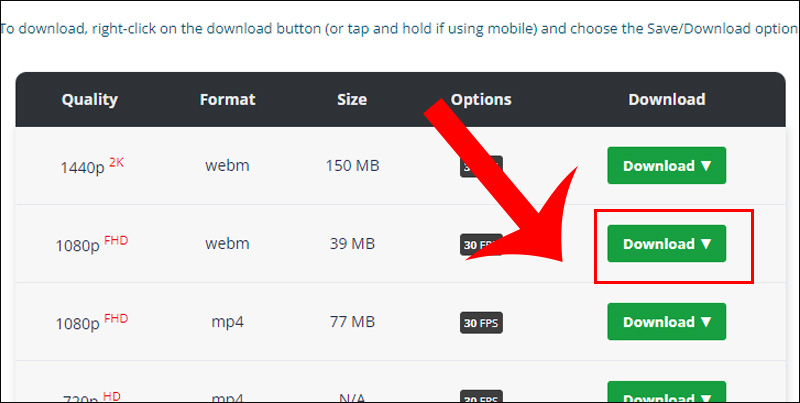Click highlighted Download button for 1080p webm

point(666,244)
